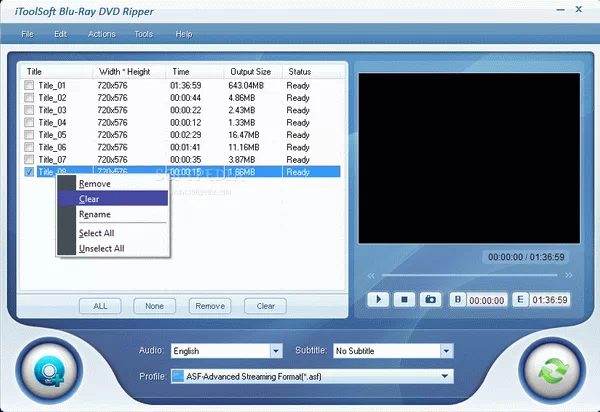Click the None button below the list

(x=154, y=306)
